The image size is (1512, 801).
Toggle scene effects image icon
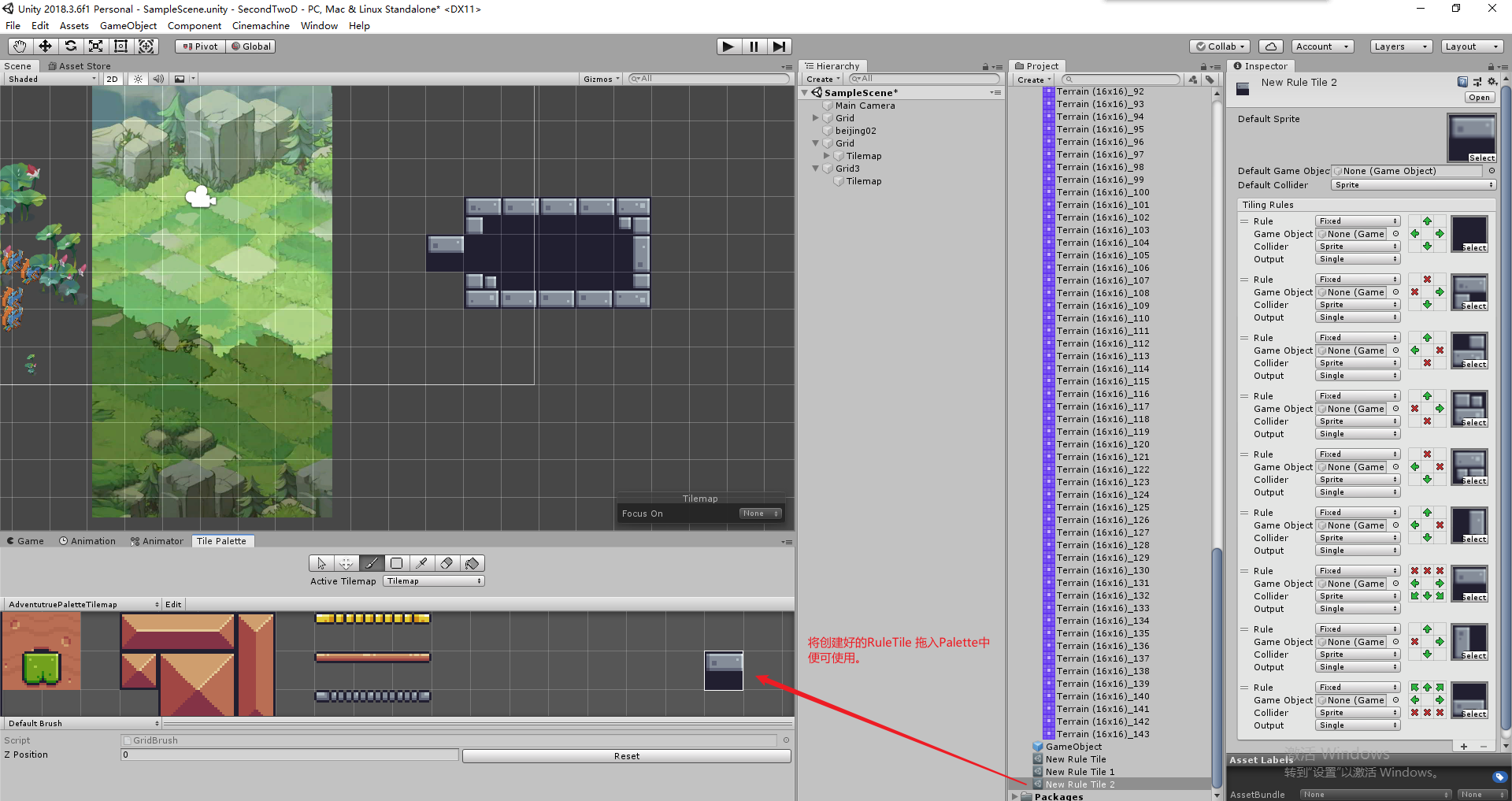coord(180,79)
